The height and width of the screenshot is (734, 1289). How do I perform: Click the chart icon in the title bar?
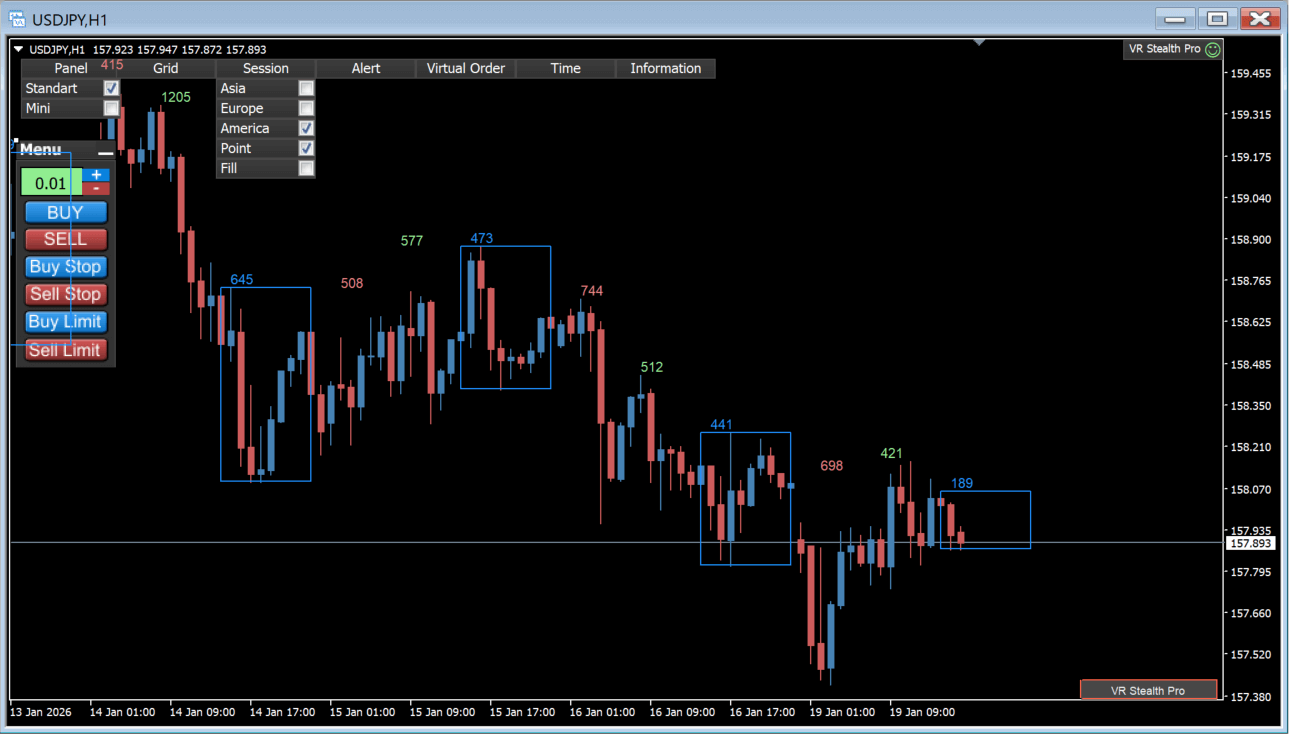(17, 19)
